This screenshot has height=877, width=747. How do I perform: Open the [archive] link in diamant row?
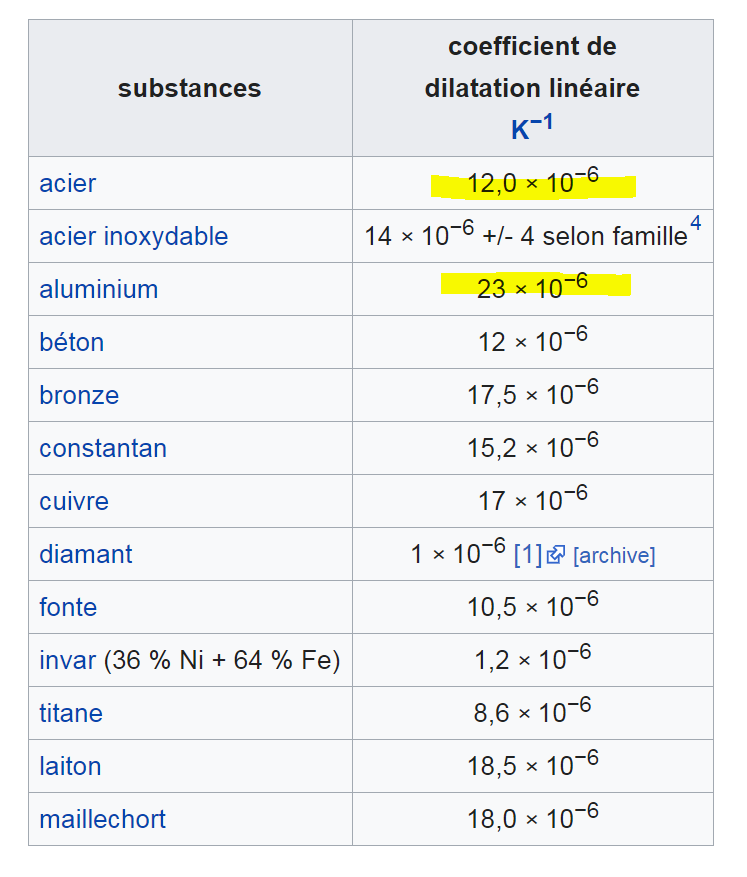pyautogui.click(x=613, y=556)
